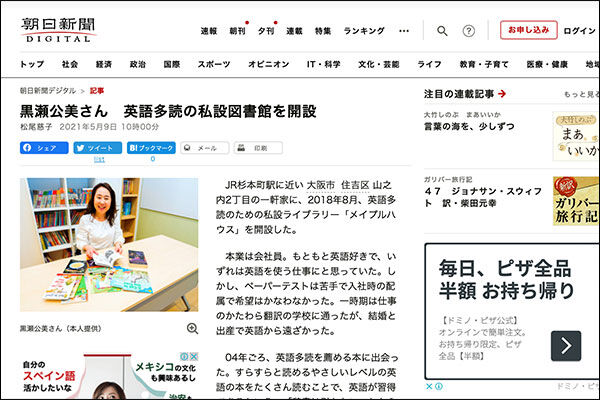600x400 pixels.
Task: Go to the スポーツ section tab
Action: tap(214, 64)
